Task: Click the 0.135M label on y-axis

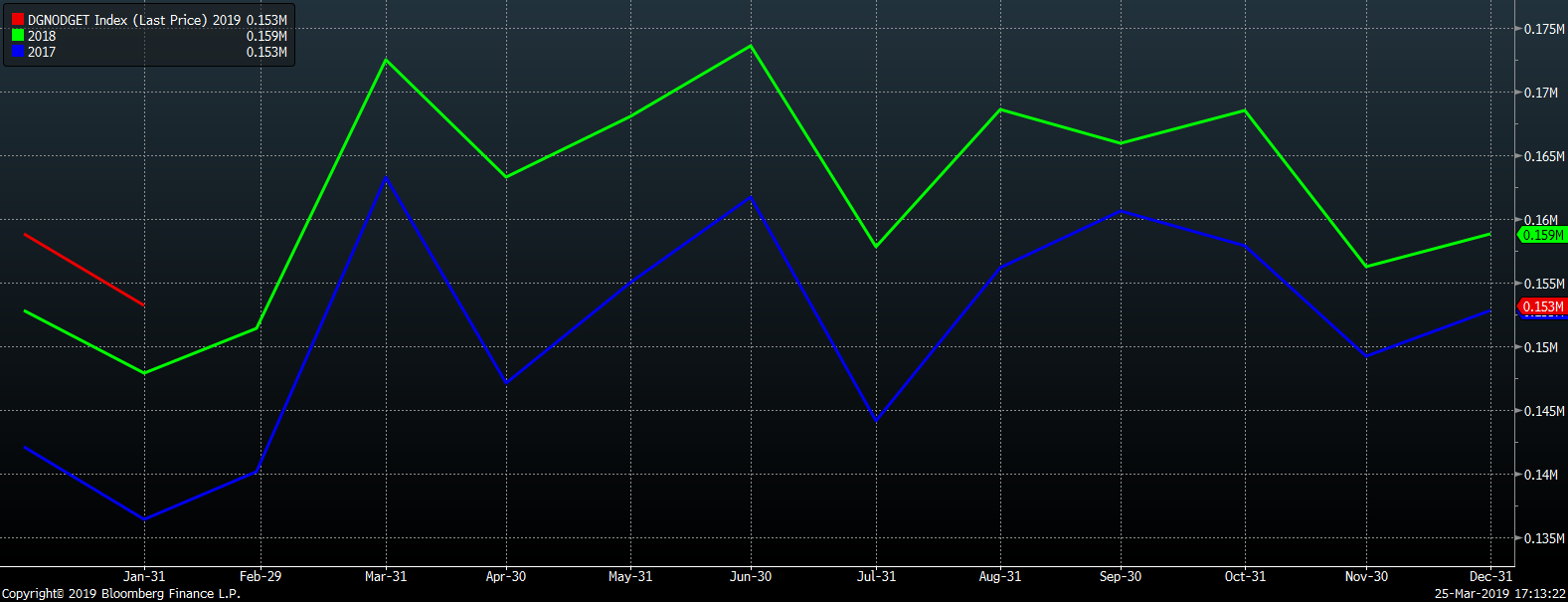Action: pos(1544,538)
